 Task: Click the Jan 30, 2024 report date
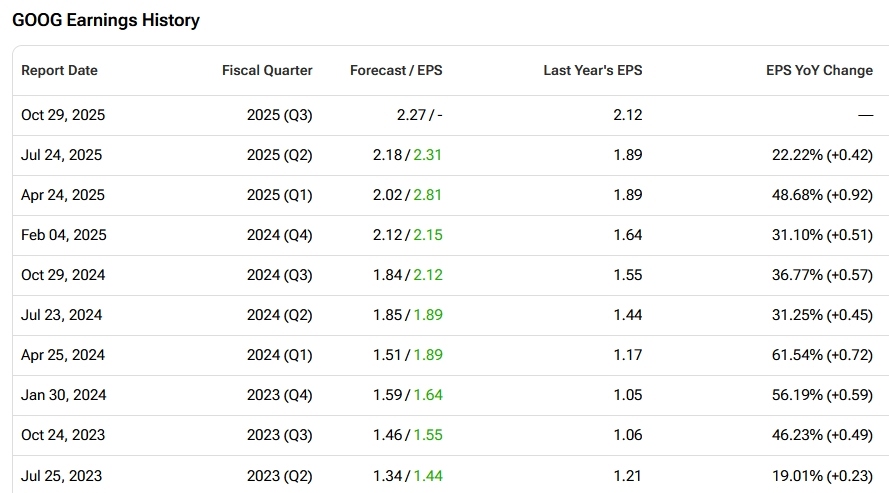point(63,395)
